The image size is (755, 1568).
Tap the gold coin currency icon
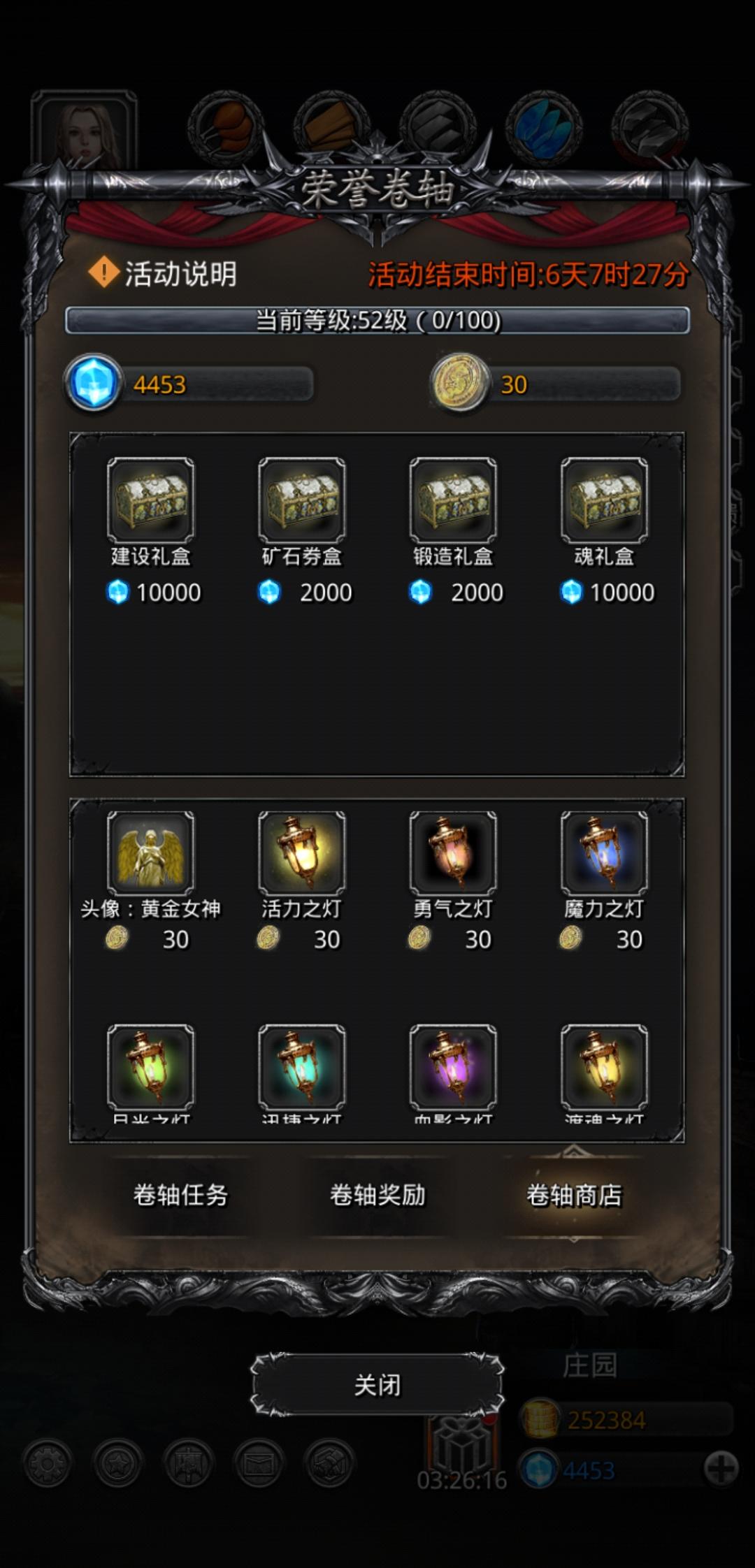(x=459, y=382)
